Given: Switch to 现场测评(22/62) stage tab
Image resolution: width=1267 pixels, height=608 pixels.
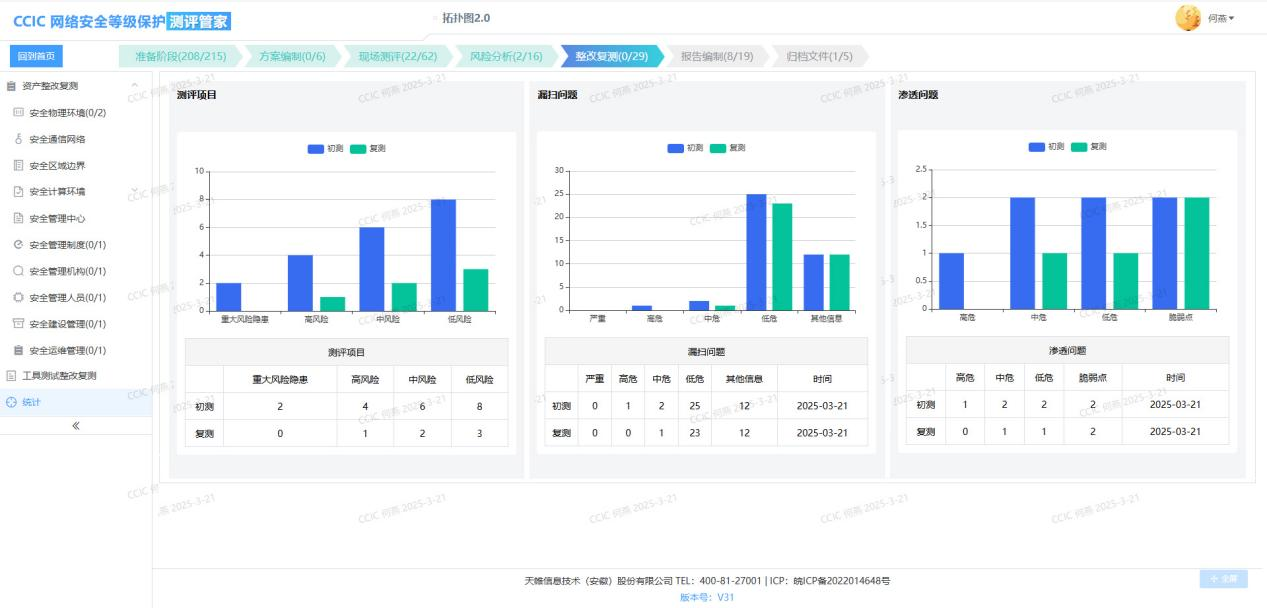Looking at the screenshot, I should tap(397, 56).
